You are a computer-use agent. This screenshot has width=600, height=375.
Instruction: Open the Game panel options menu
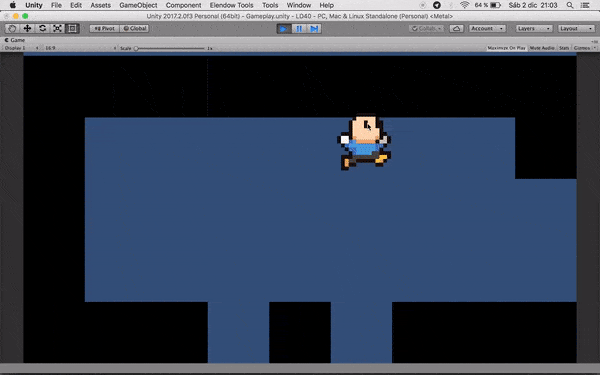(594, 41)
